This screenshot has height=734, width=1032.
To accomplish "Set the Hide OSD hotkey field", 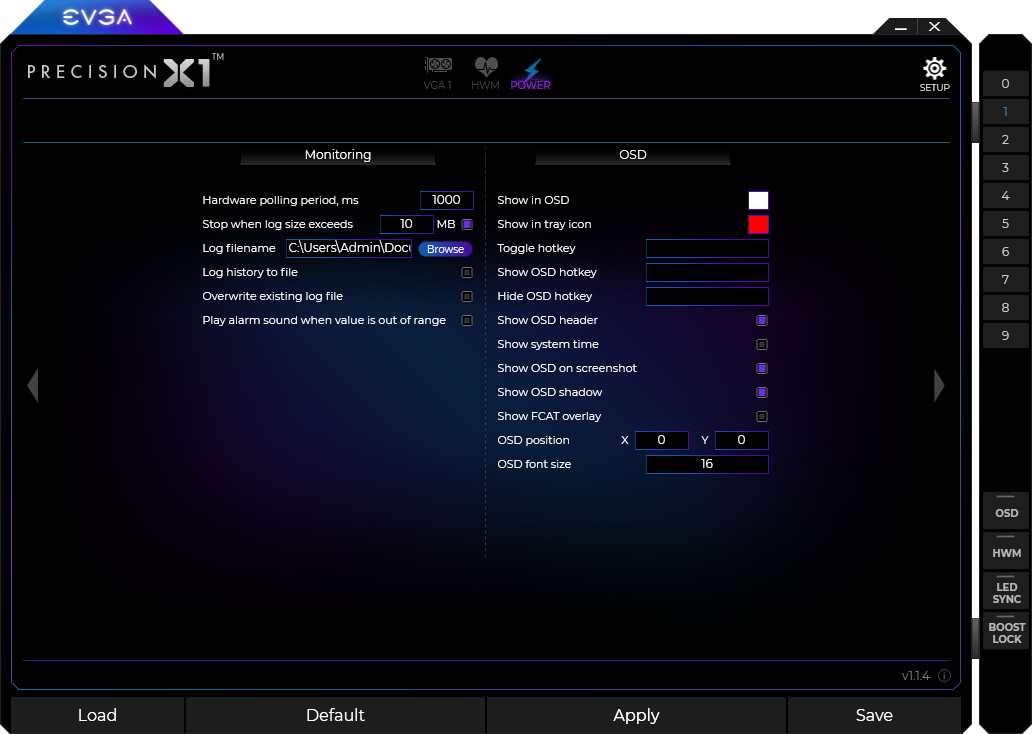I will point(708,296).
